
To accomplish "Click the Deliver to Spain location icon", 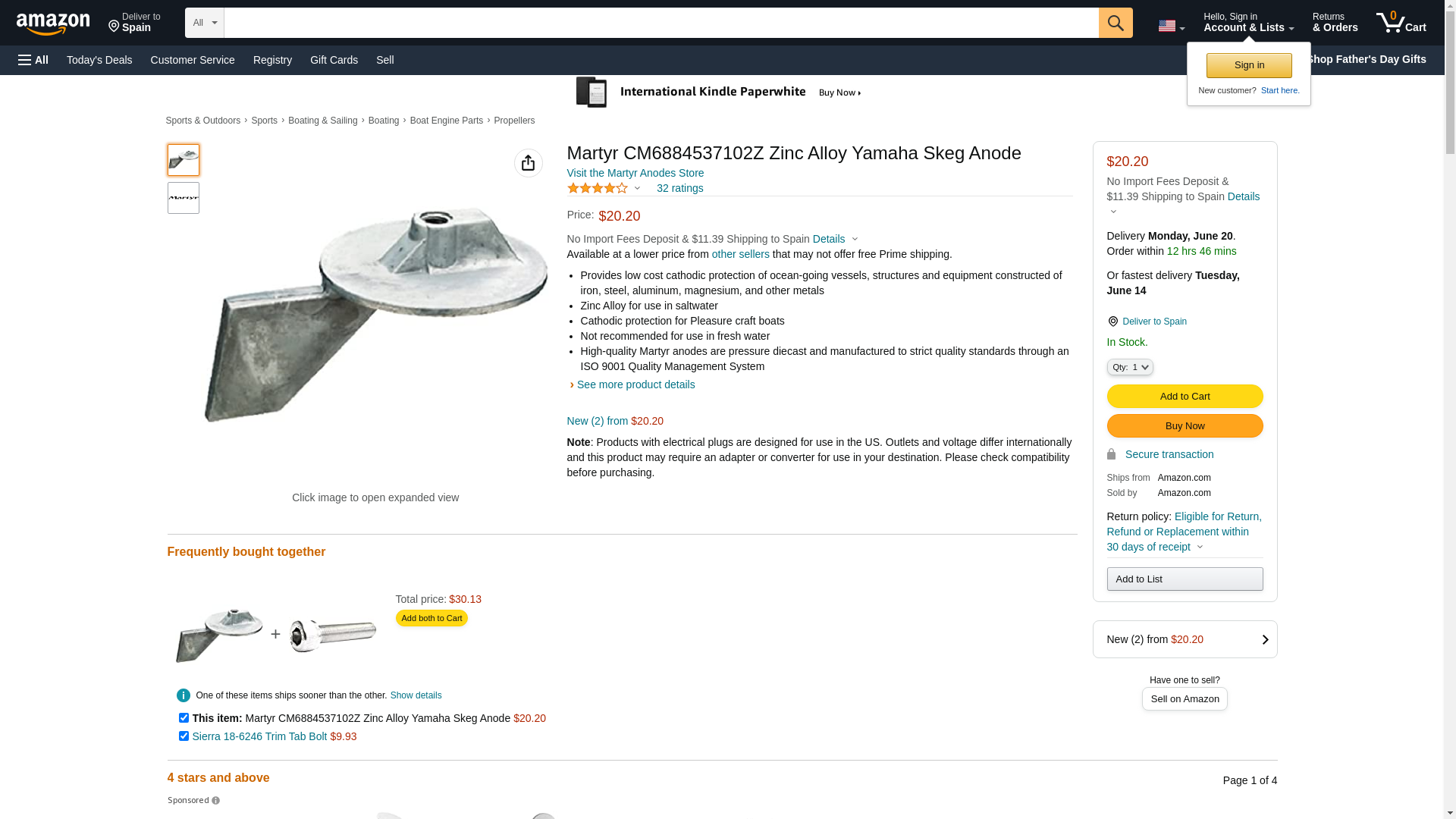I will [x=1112, y=322].
